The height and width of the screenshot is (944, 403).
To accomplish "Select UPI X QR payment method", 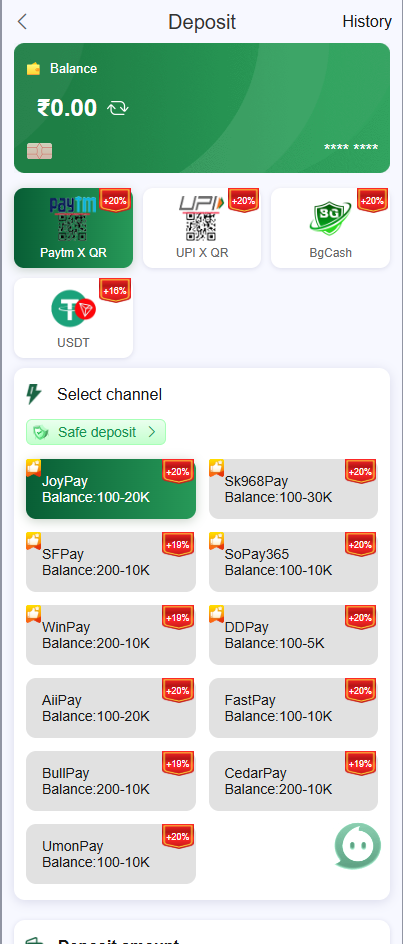I will pyautogui.click(x=202, y=228).
